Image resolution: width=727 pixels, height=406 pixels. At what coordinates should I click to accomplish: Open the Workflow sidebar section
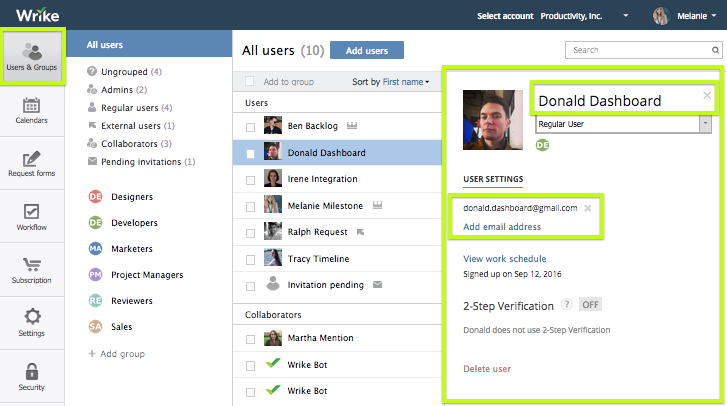[32, 217]
